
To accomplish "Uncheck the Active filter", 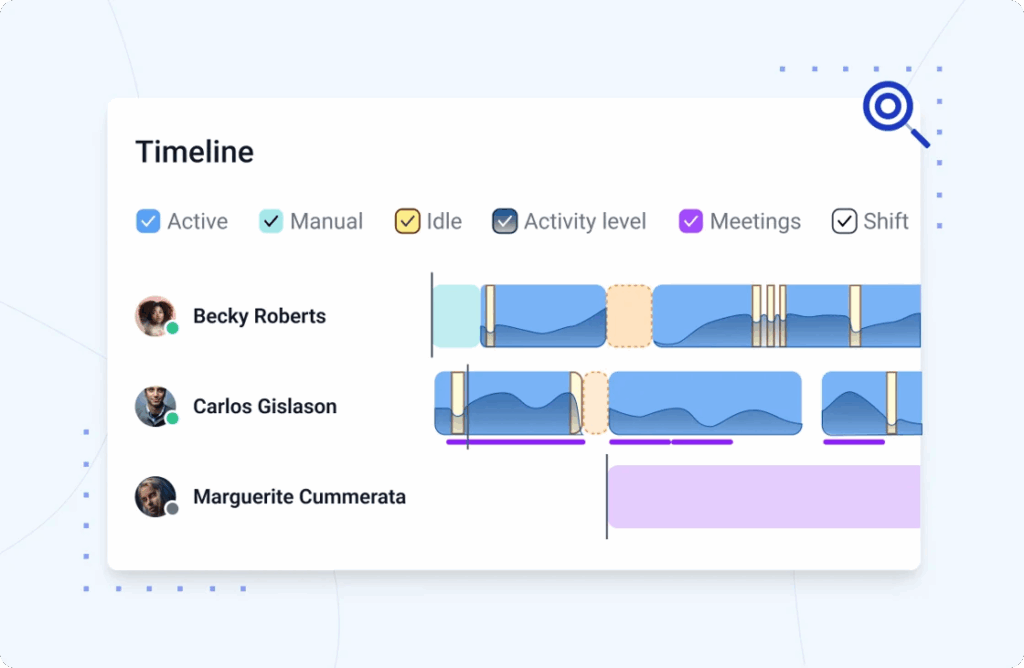I will [150, 221].
